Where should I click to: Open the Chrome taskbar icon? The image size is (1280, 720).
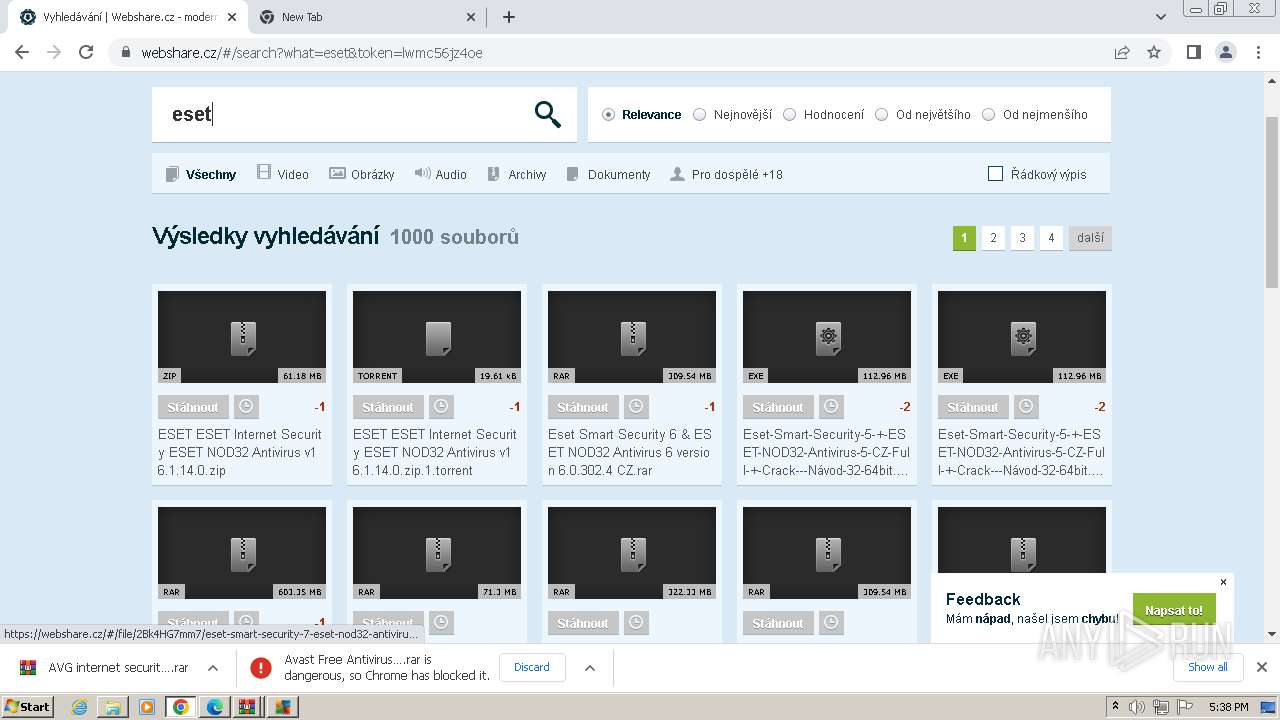pos(180,707)
